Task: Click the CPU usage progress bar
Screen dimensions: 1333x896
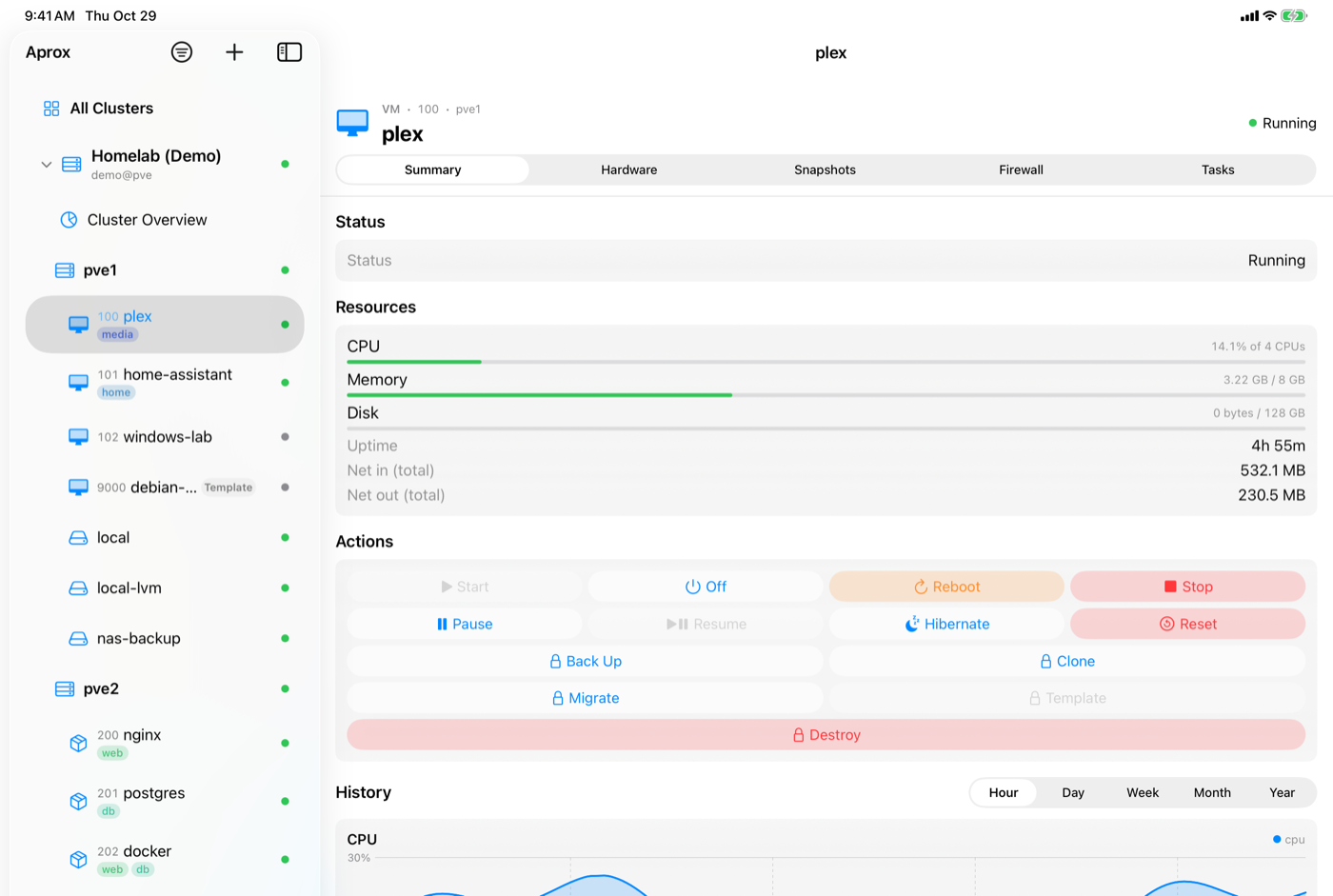Action: (826, 362)
